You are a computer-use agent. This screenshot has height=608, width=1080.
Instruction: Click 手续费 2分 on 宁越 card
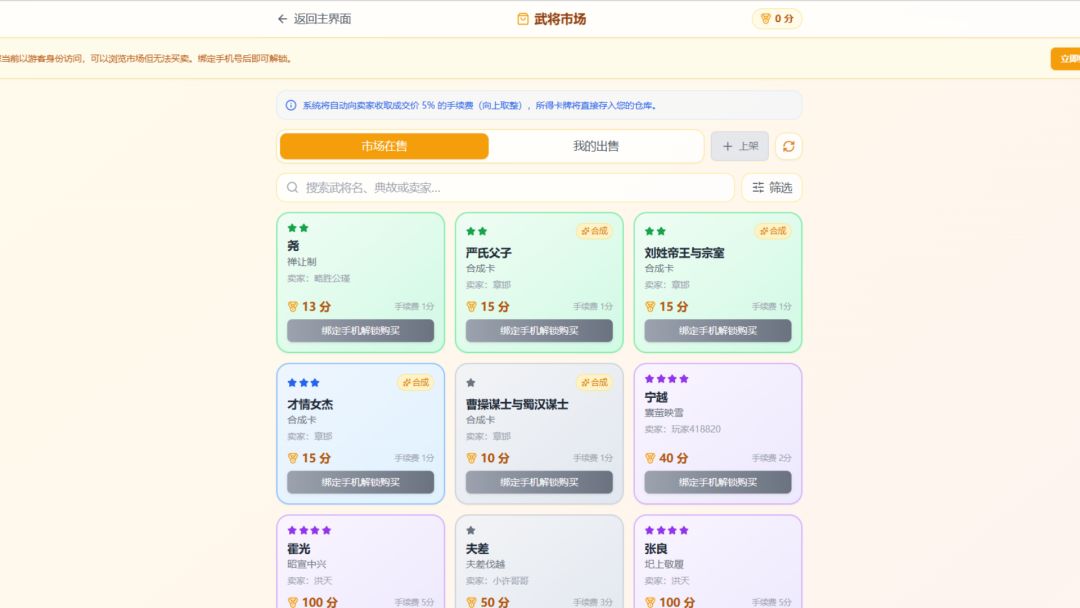(771, 458)
